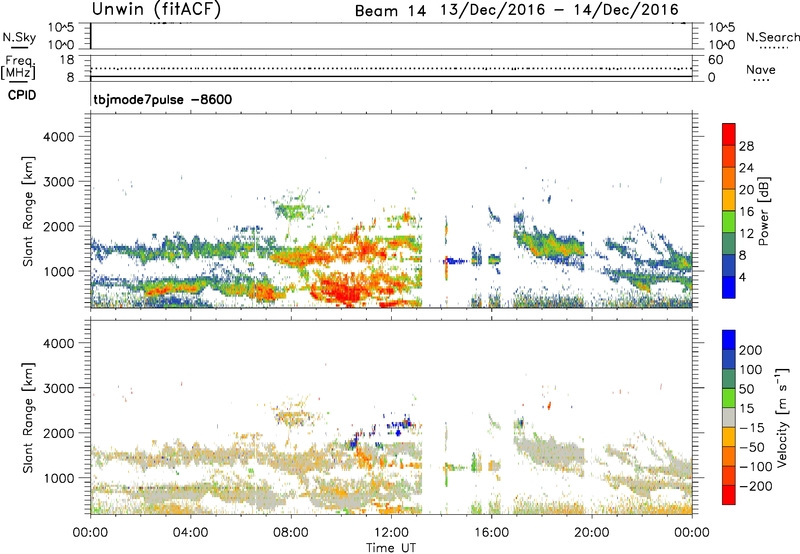
Task: Pick the teal 50–100 velocity colorbar segment
Action: pyautogui.click(x=729, y=379)
